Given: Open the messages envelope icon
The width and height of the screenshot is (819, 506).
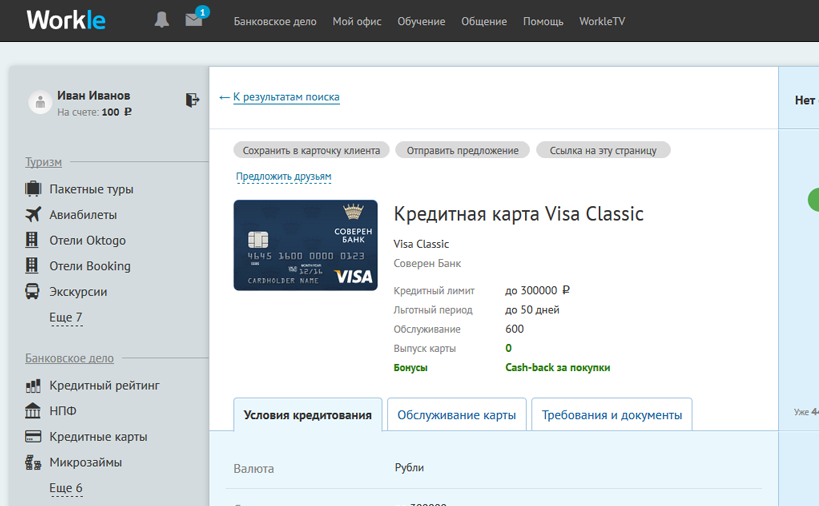Looking at the screenshot, I should point(194,19).
